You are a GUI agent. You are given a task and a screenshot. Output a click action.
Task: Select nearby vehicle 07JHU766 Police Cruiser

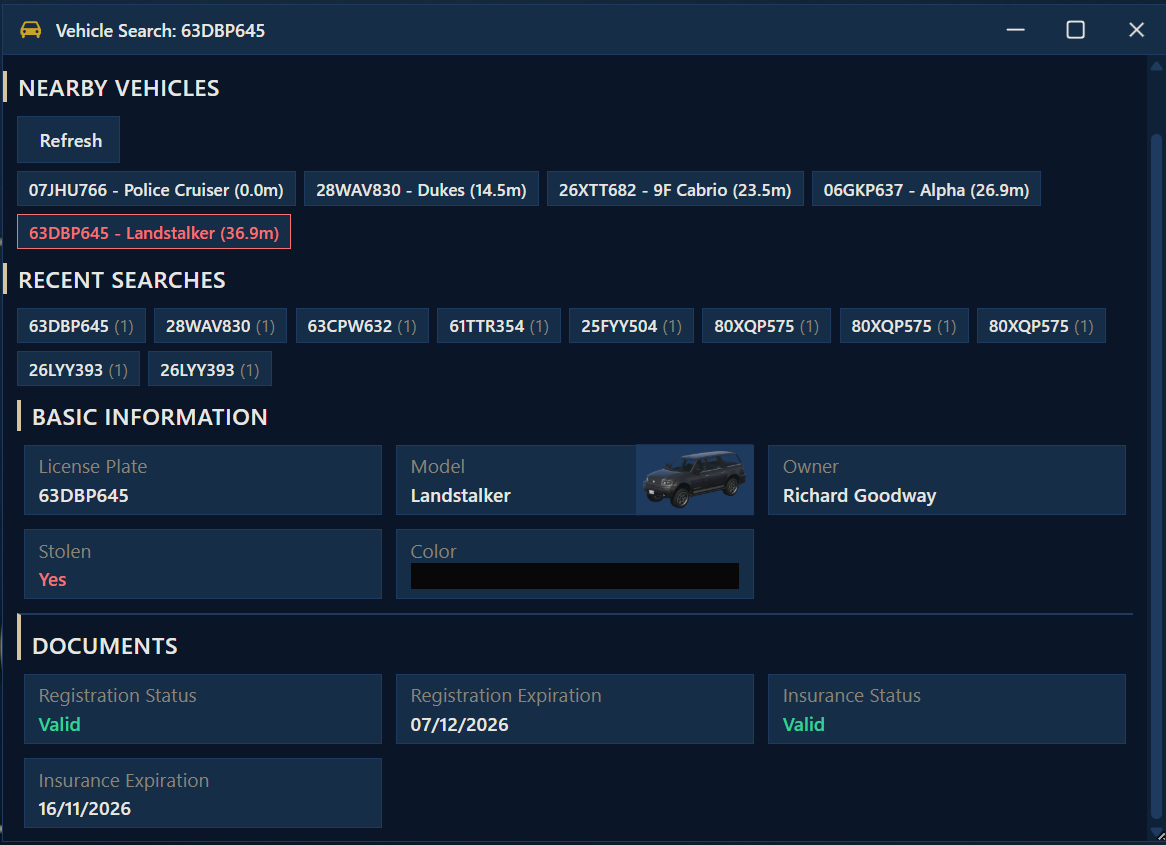tap(156, 189)
